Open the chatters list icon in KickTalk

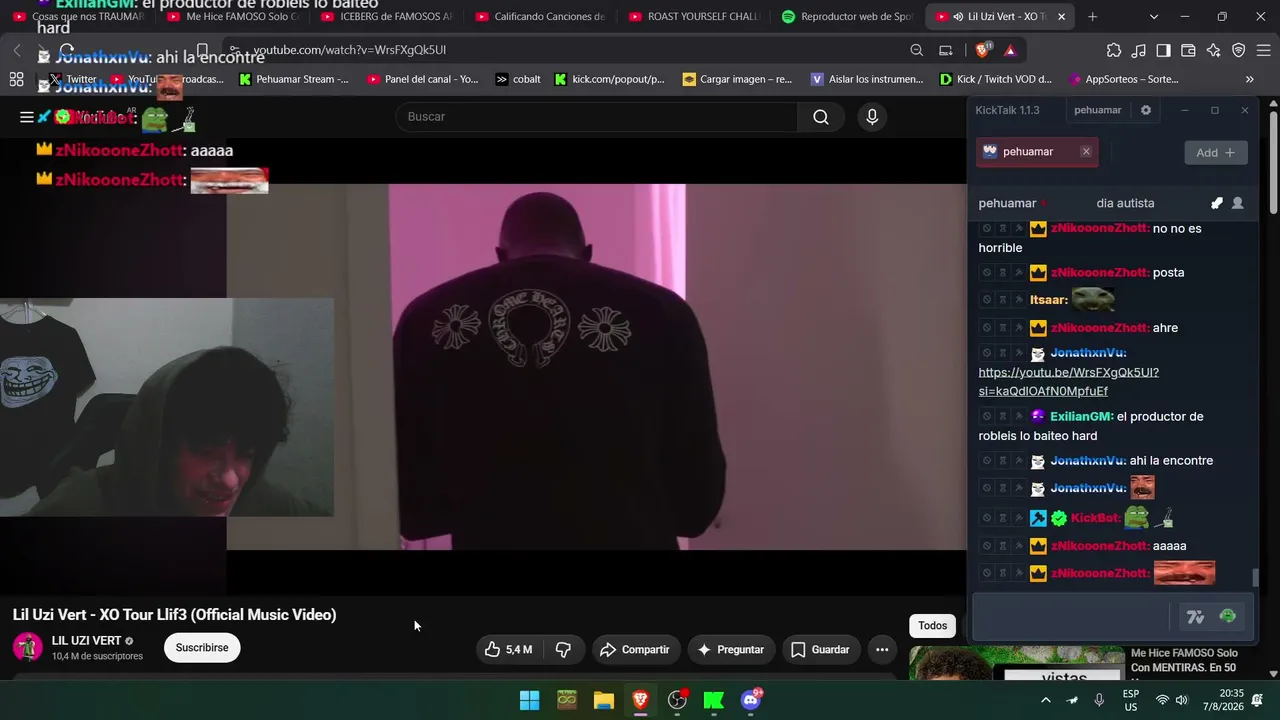[x=1238, y=203]
